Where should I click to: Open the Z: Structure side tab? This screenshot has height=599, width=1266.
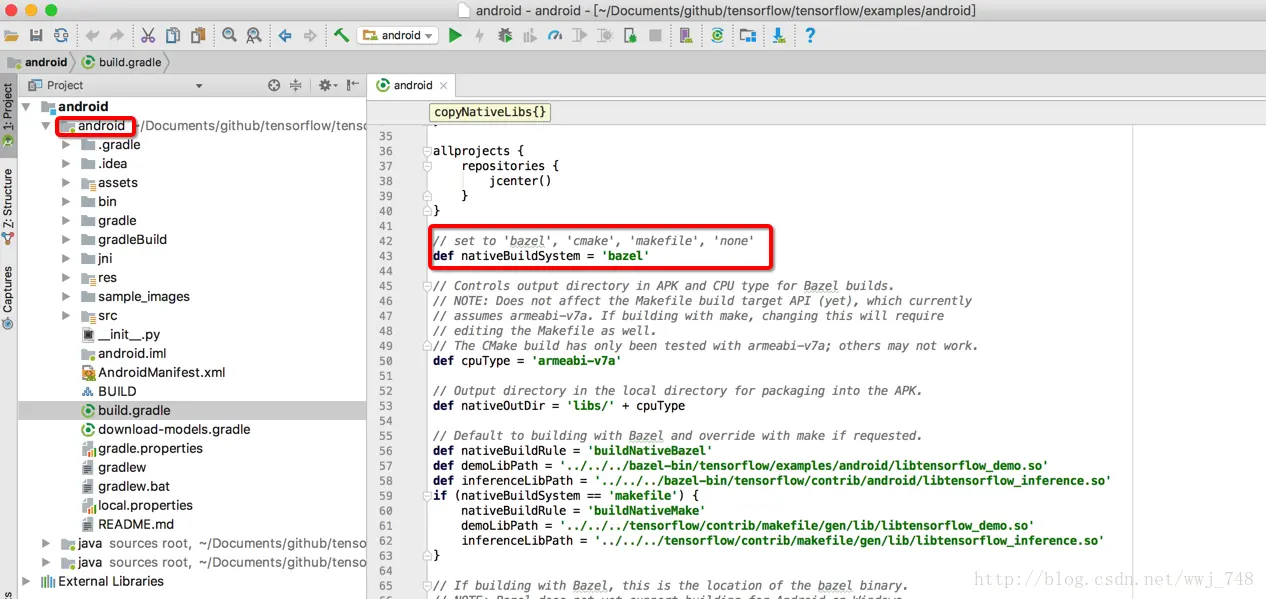[8, 205]
